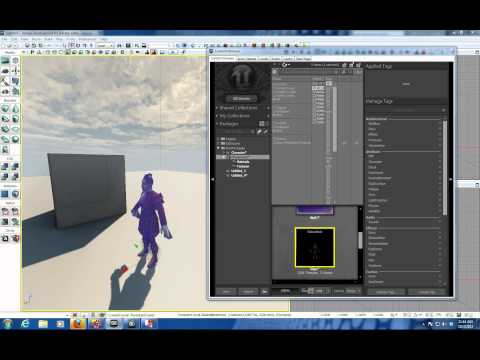
Task: Click the CSG Deintersect button
Action: point(15,176)
